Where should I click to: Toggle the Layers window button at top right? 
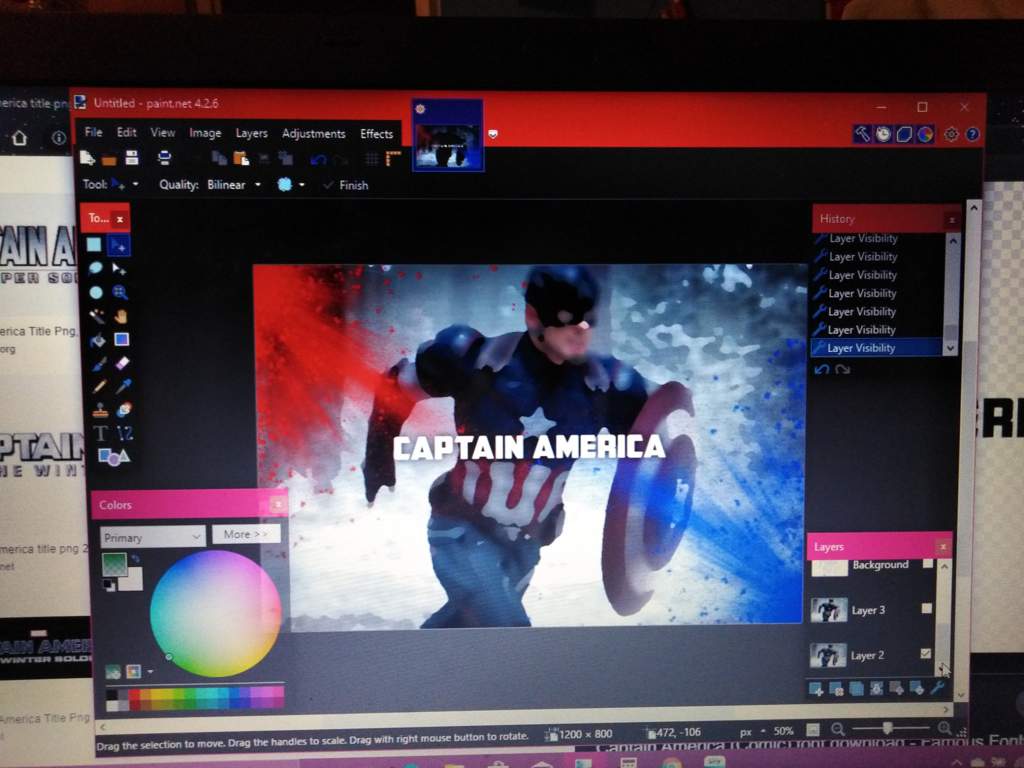[904, 134]
